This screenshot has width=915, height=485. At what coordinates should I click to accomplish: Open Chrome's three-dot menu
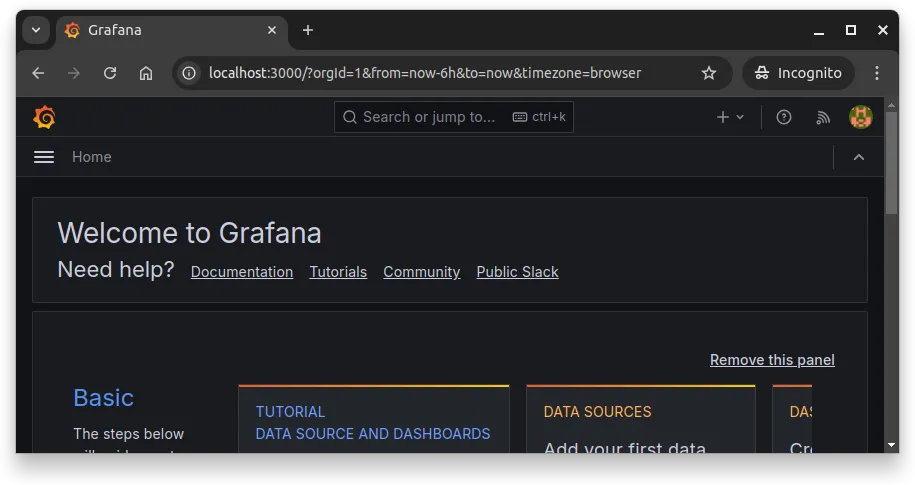click(877, 73)
